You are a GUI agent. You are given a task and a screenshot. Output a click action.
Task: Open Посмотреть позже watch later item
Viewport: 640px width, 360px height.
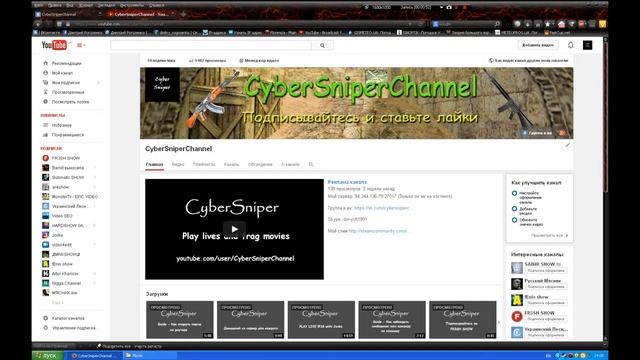[70, 102]
